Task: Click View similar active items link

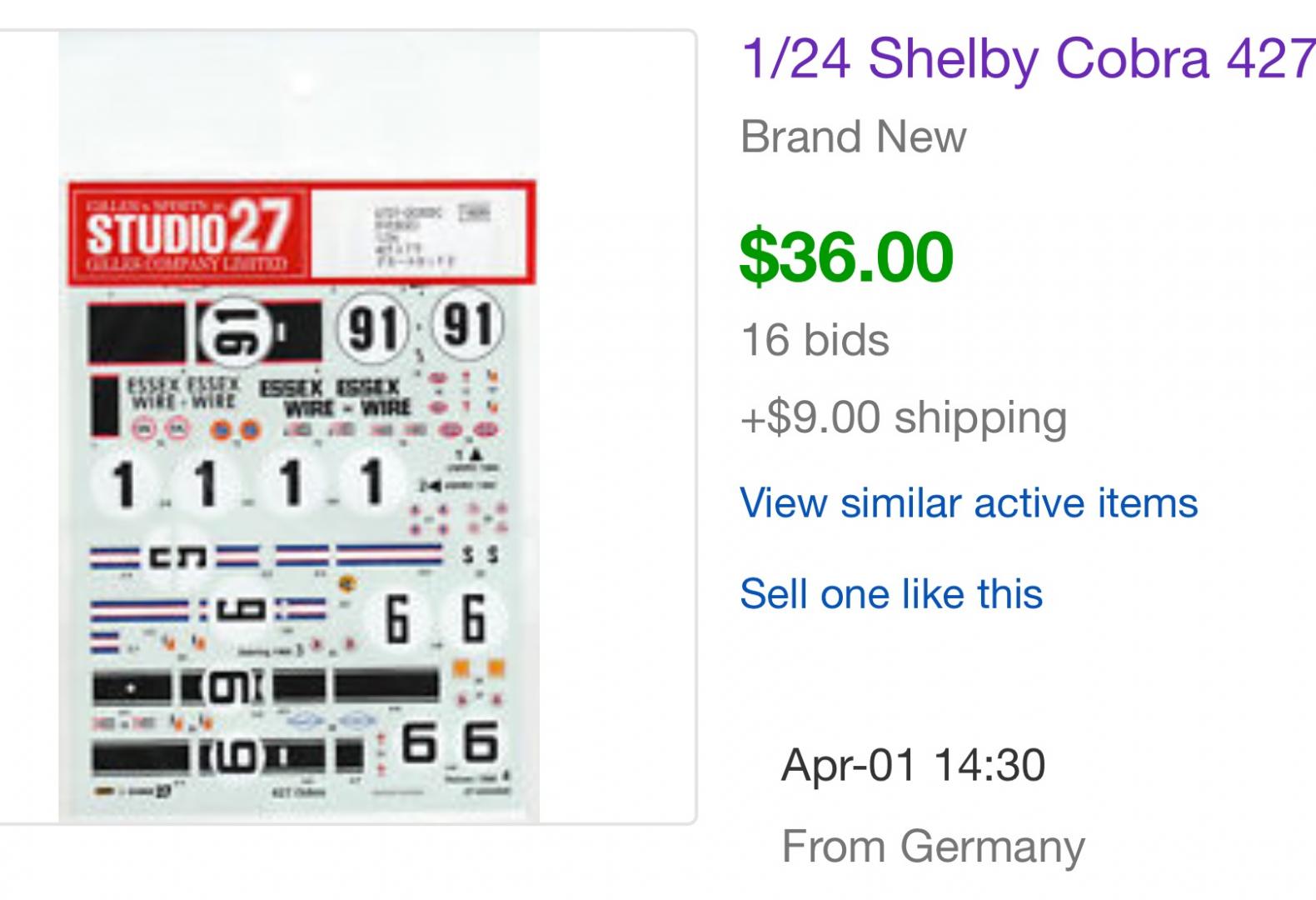Action: click(968, 503)
